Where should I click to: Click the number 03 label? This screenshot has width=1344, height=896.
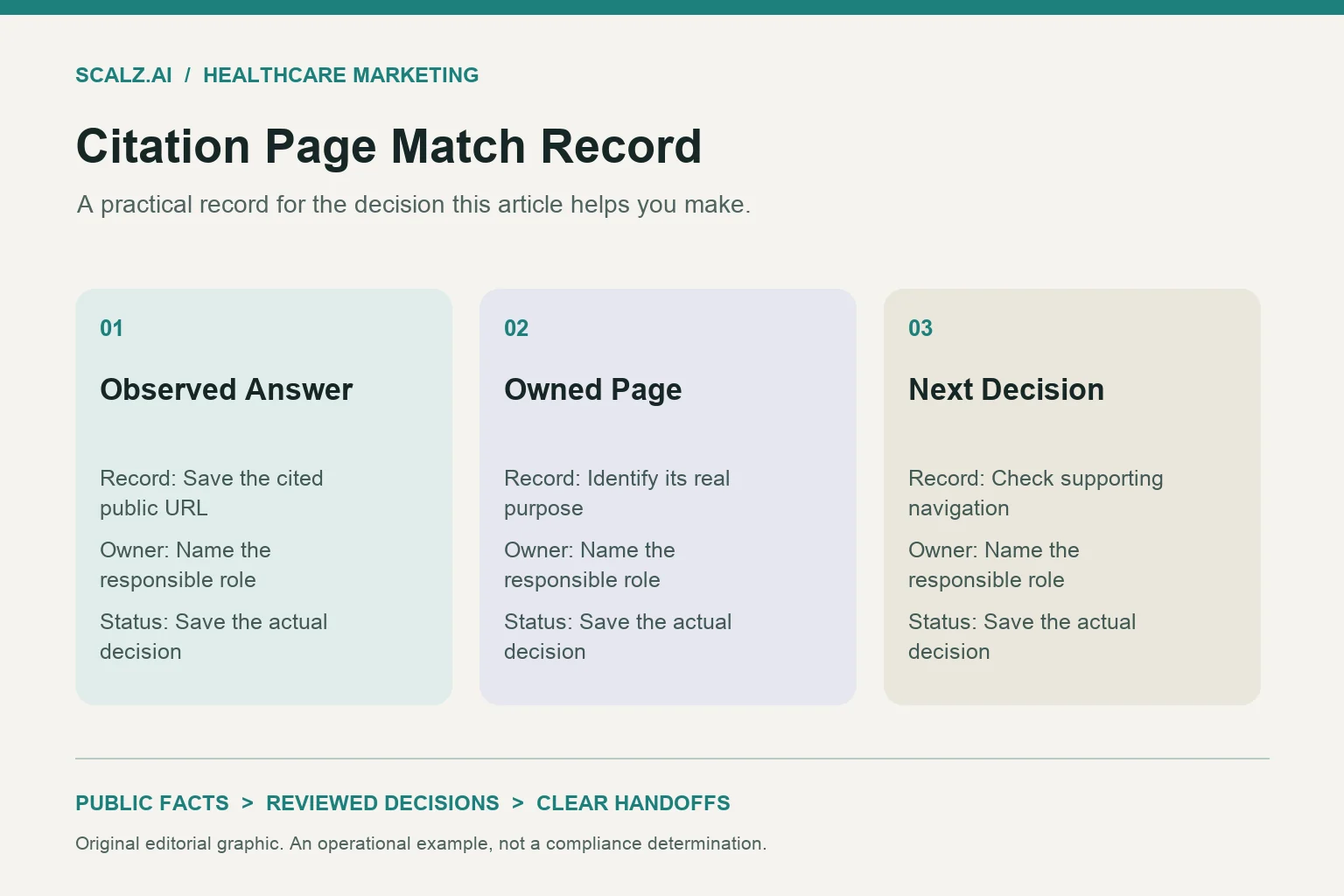pos(920,328)
